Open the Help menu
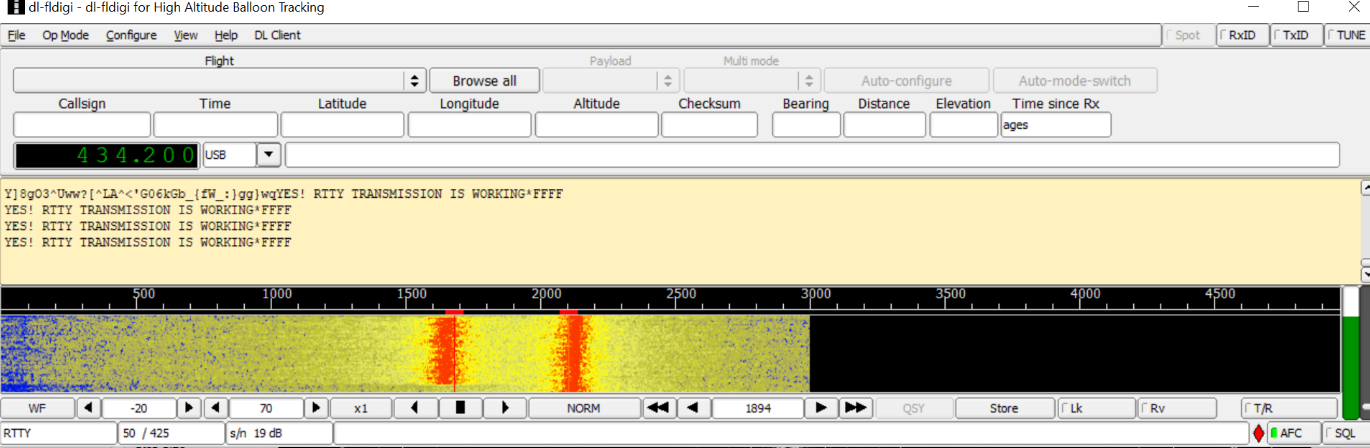The height and width of the screenshot is (448, 1370). (226, 35)
